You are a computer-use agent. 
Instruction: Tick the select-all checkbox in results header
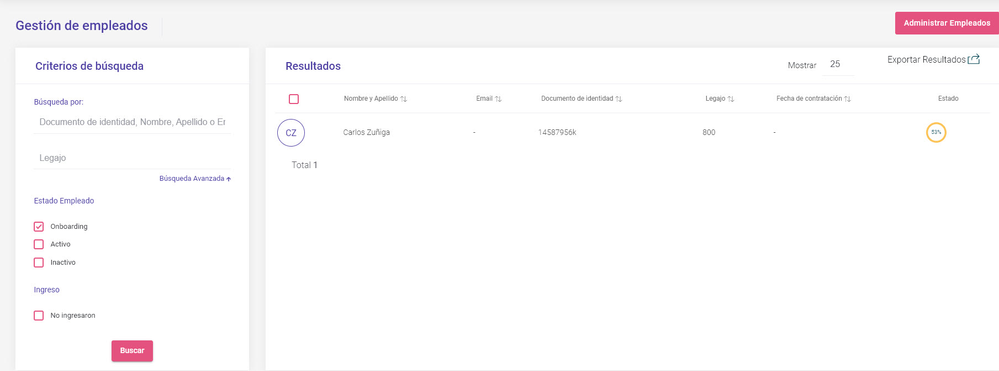pos(294,99)
